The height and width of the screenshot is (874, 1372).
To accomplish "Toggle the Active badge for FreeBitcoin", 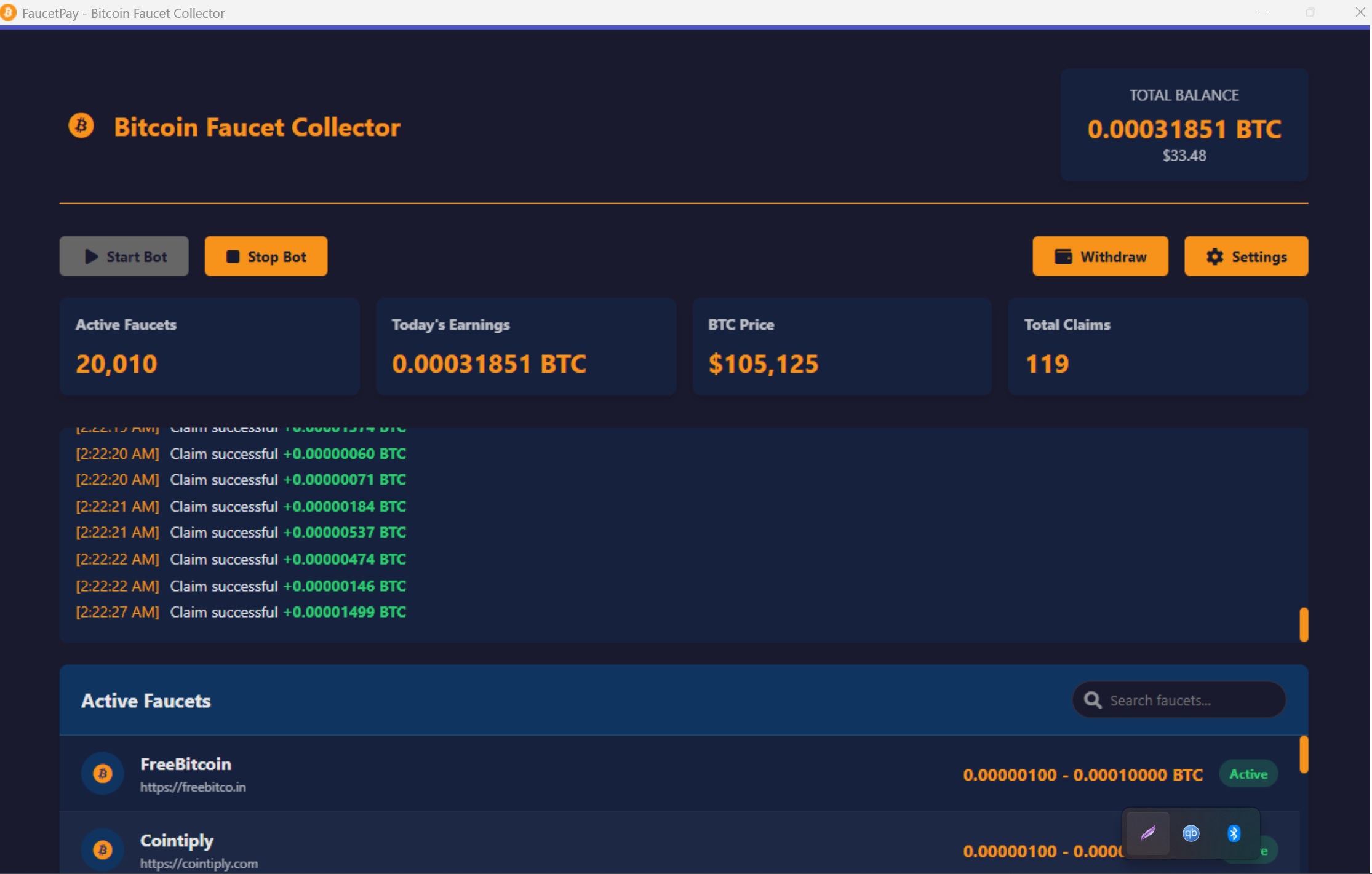I will pos(1248,774).
